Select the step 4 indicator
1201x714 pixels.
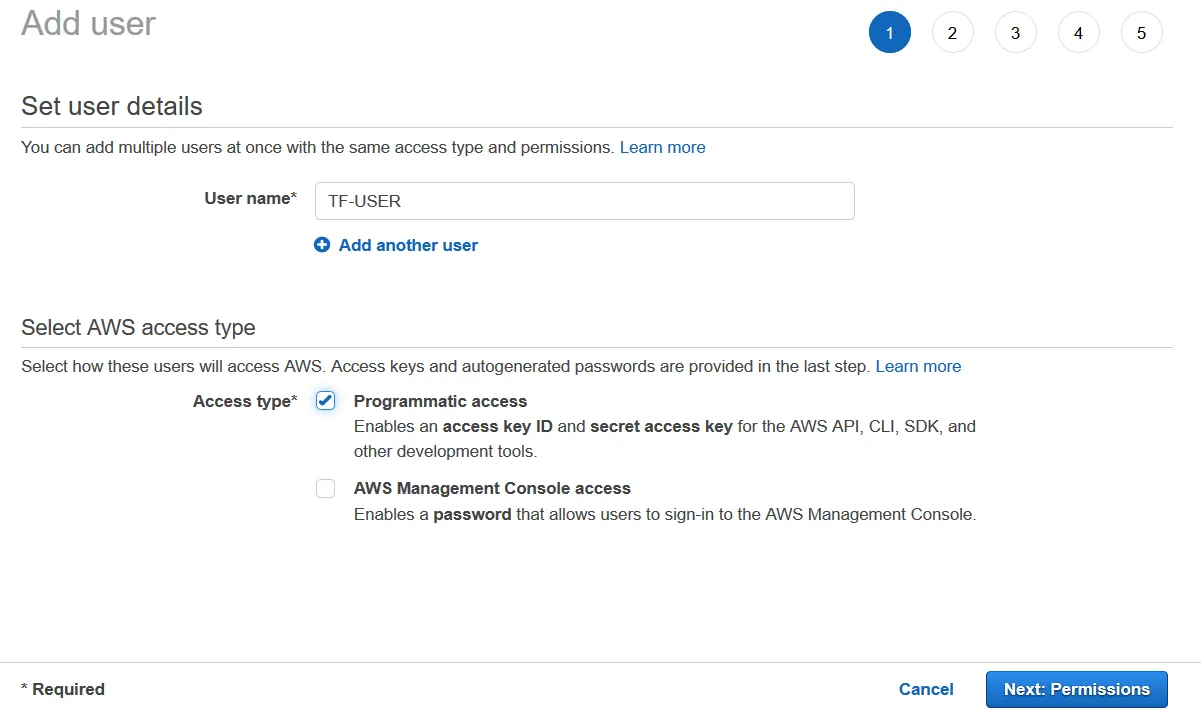click(1078, 33)
